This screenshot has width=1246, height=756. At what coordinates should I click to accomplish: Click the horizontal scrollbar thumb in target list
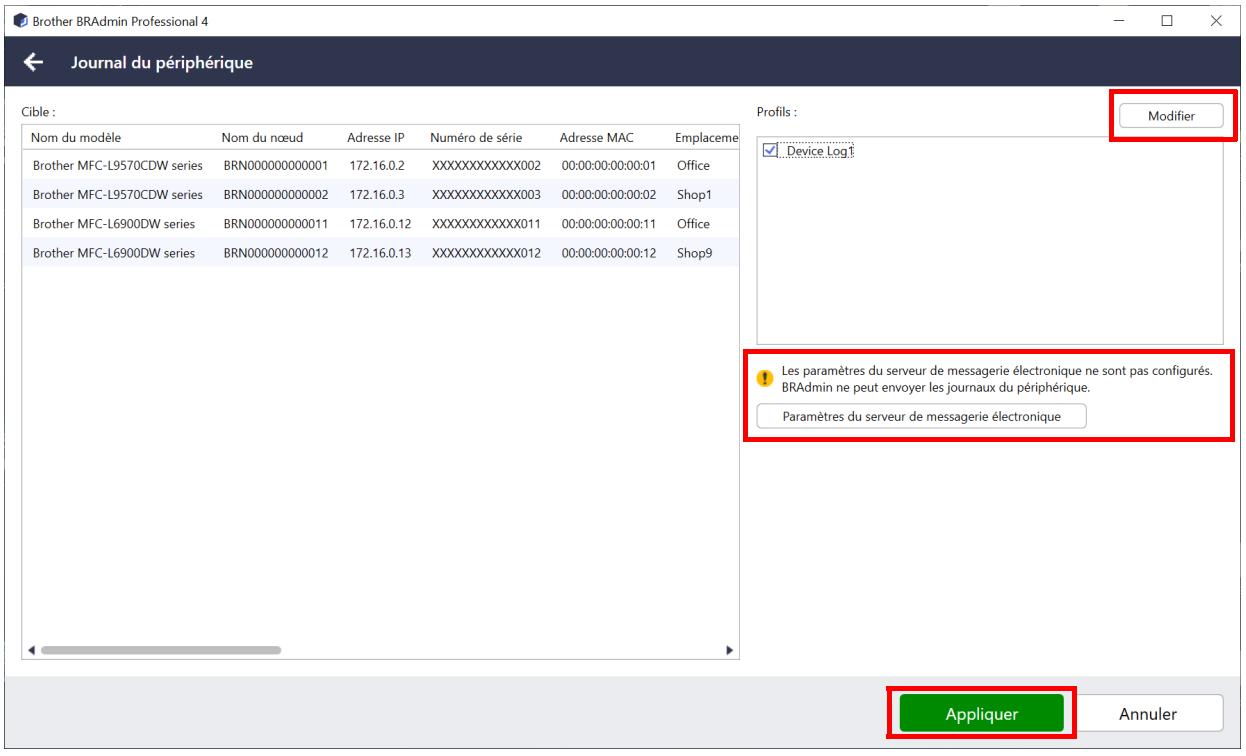[161, 649]
